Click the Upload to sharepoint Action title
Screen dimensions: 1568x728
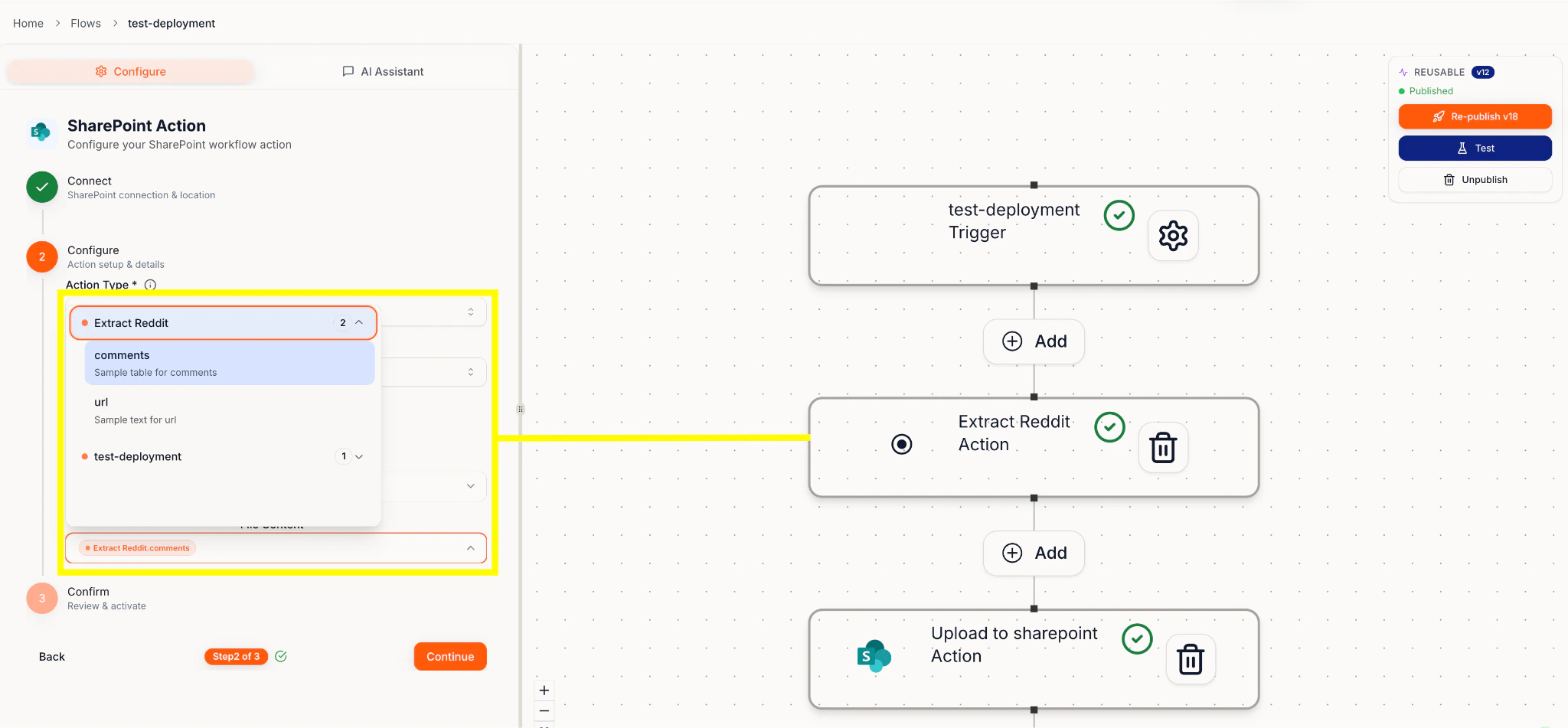[1014, 645]
